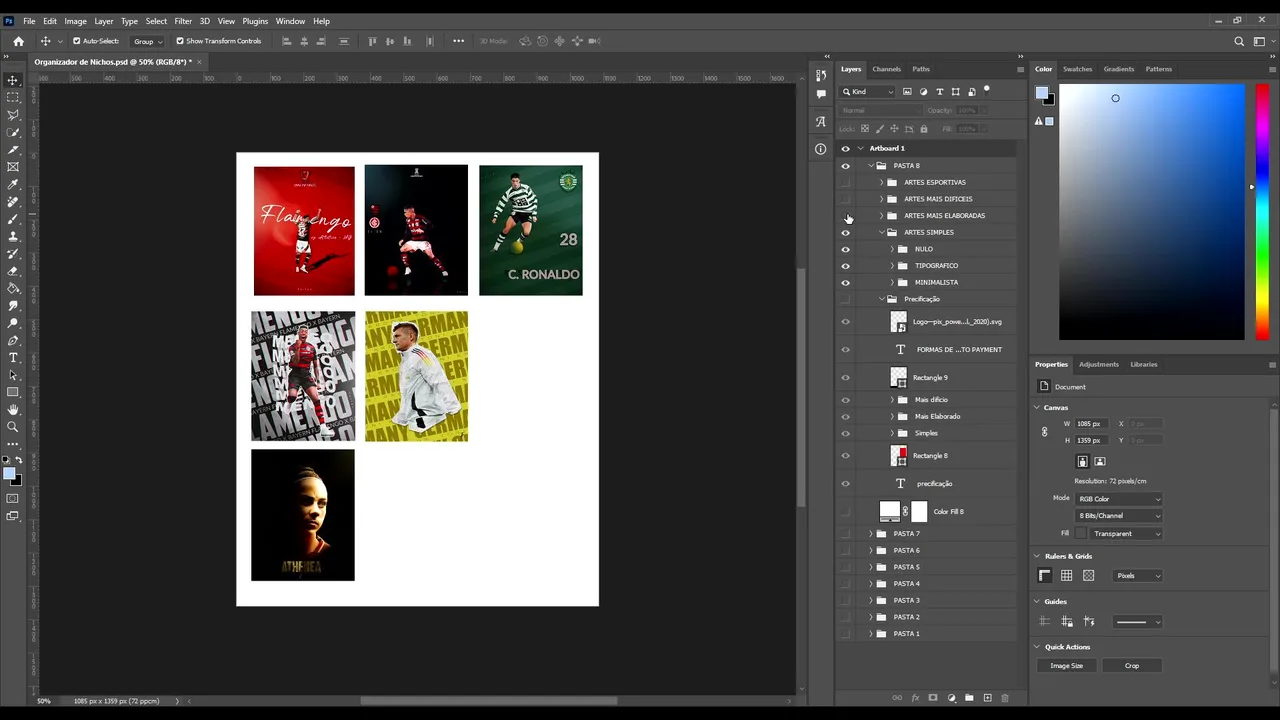Delete layer using trash icon
This screenshot has height=720, width=1280.
point(1005,698)
